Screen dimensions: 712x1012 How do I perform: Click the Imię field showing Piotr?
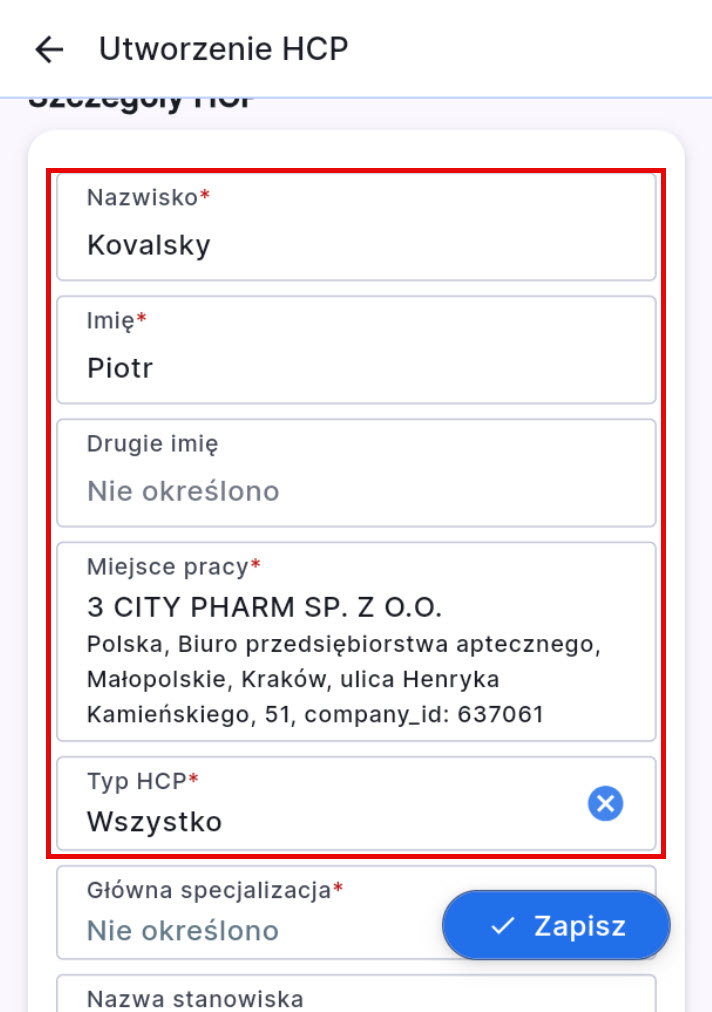point(357,349)
